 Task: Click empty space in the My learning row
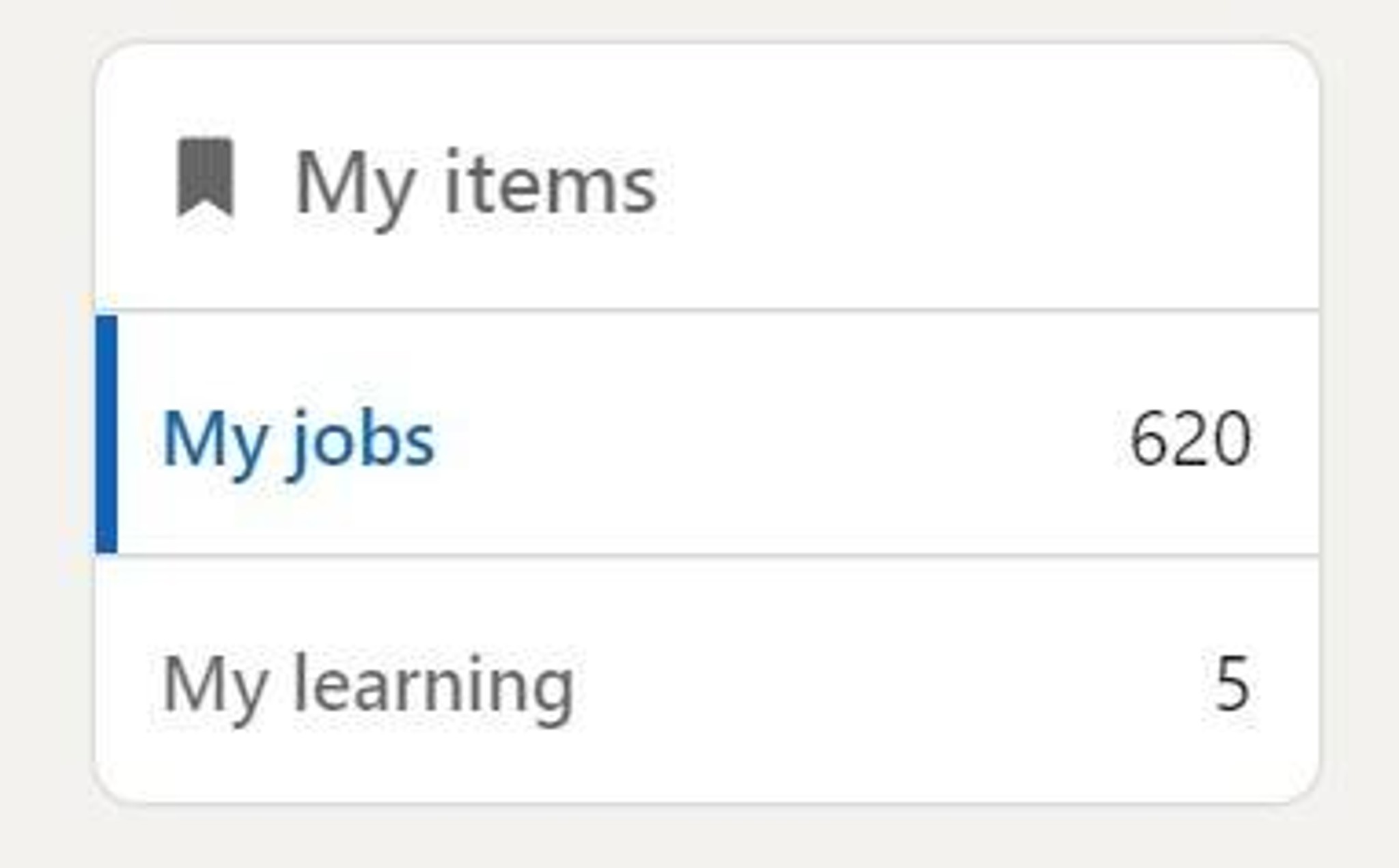(x=854, y=683)
